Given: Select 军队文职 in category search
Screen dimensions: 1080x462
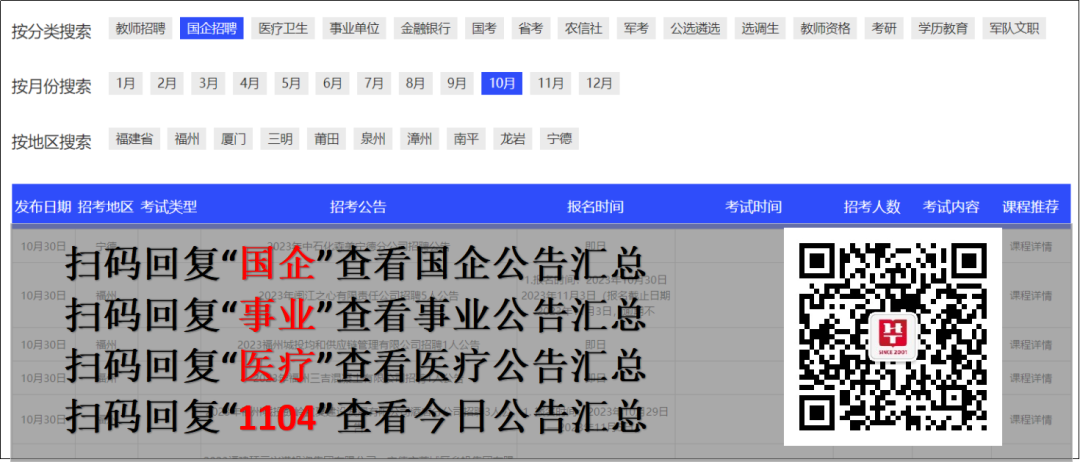Looking at the screenshot, I should pos(1014,28).
